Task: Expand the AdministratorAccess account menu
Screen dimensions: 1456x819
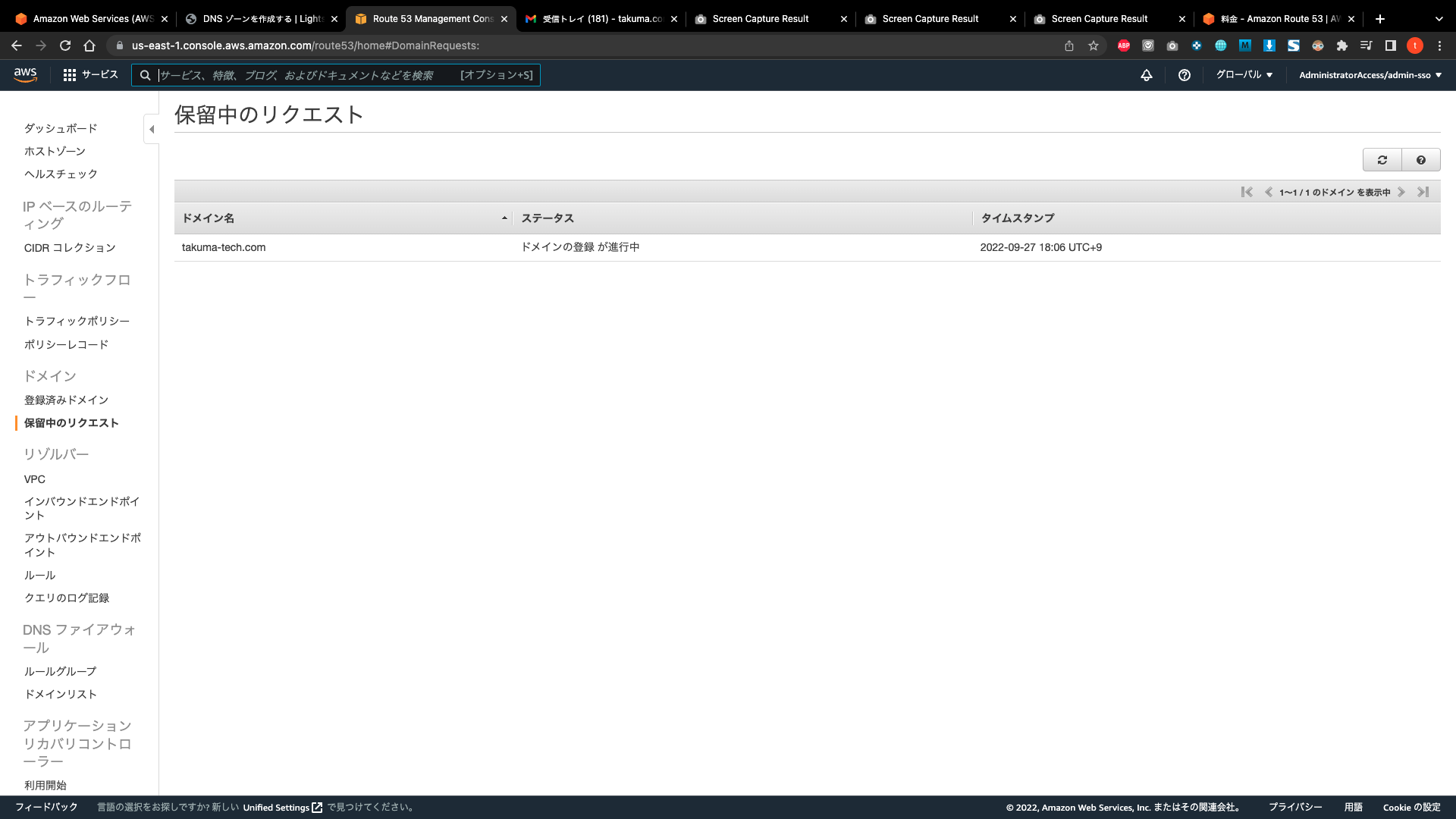Action: click(x=1370, y=75)
